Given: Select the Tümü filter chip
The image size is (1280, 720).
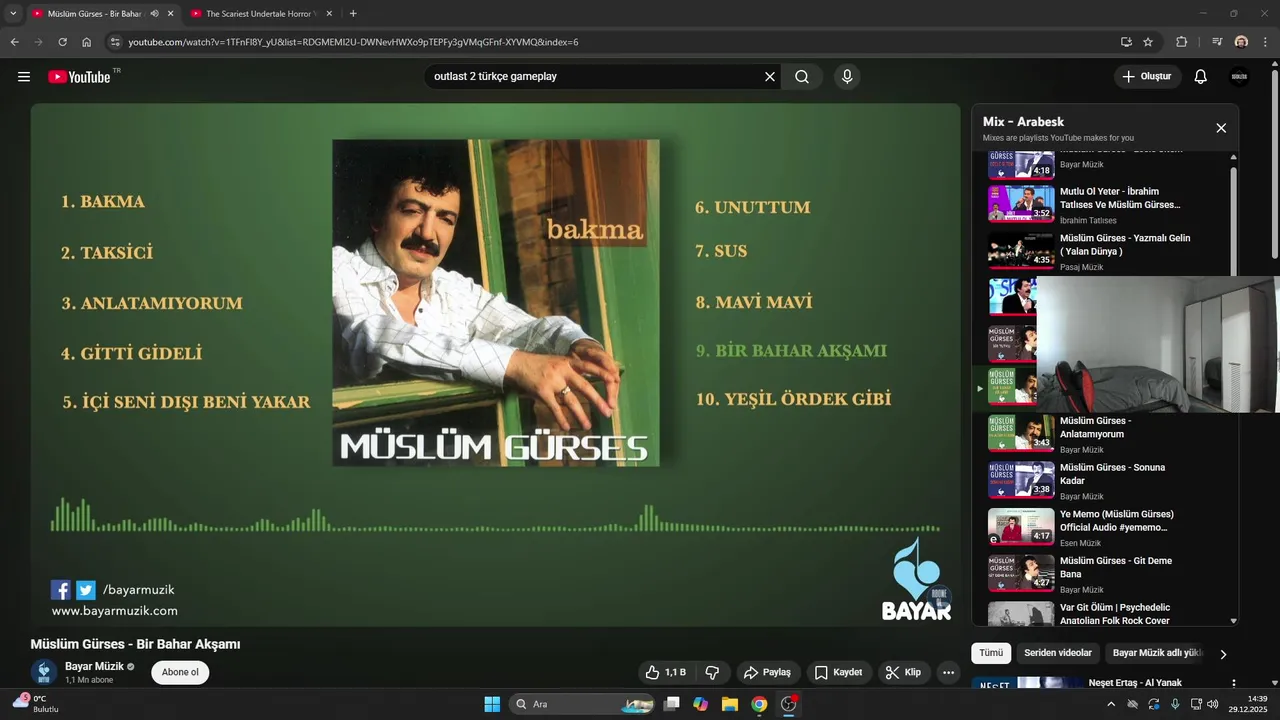Looking at the screenshot, I should (991, 653).
